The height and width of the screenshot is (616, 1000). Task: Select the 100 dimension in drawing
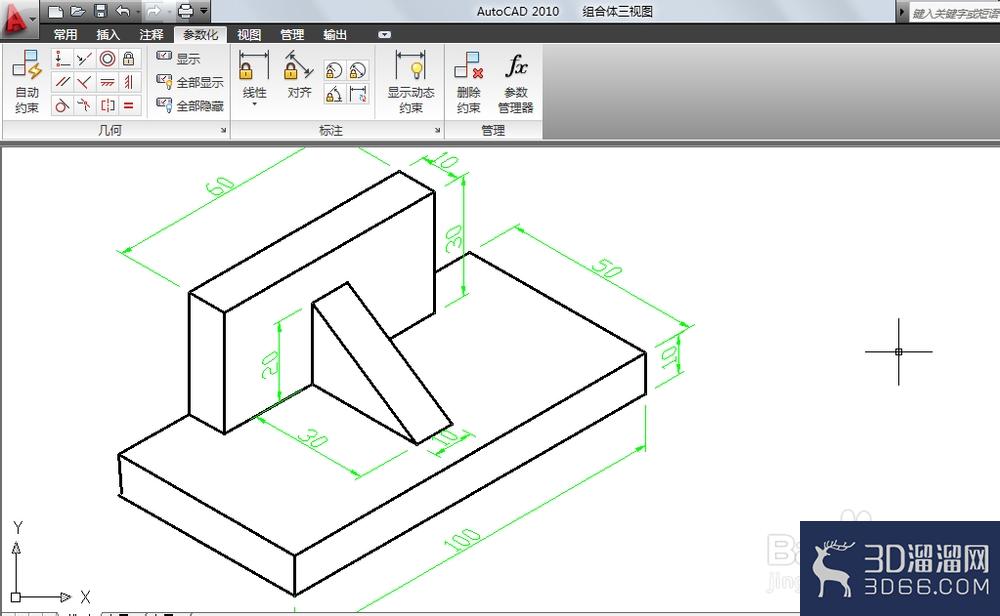(462, 539)
